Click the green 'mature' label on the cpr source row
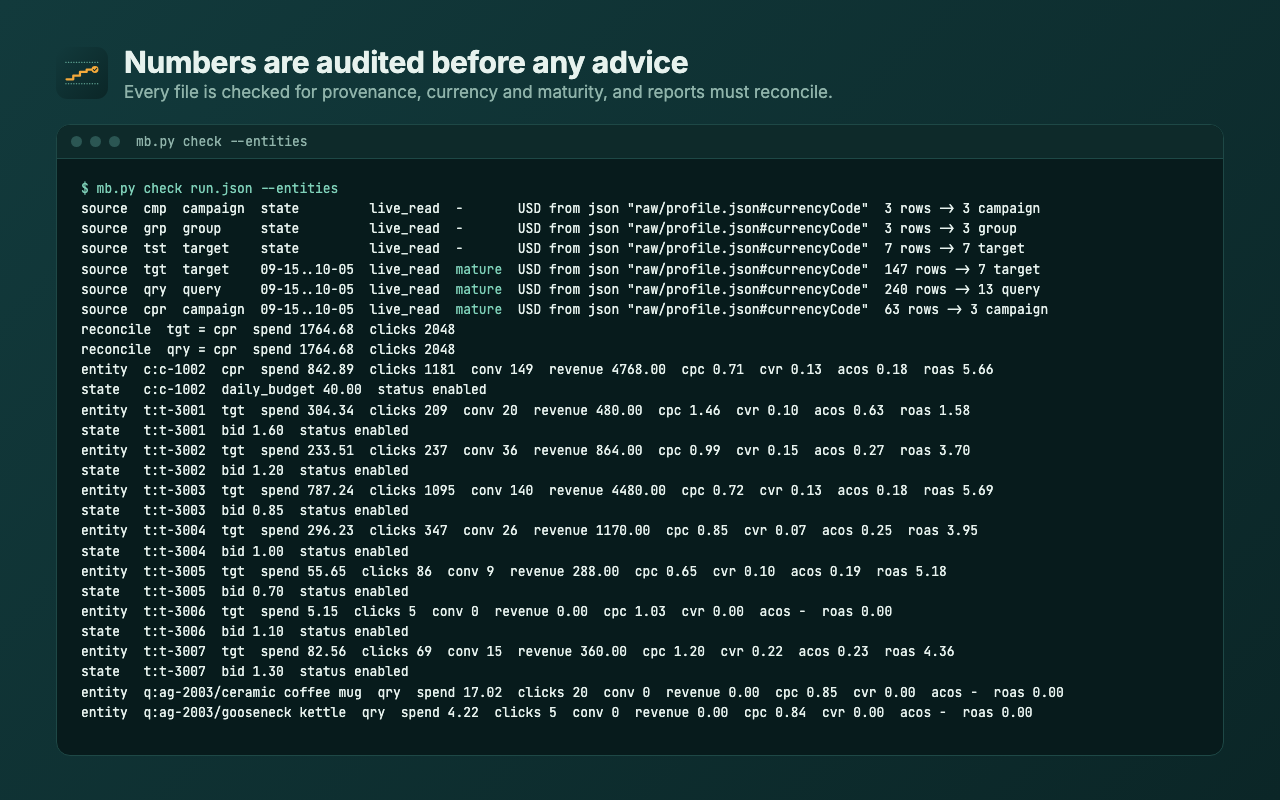Viewport: 1280px width, 800px height. (x=479, y=309)
